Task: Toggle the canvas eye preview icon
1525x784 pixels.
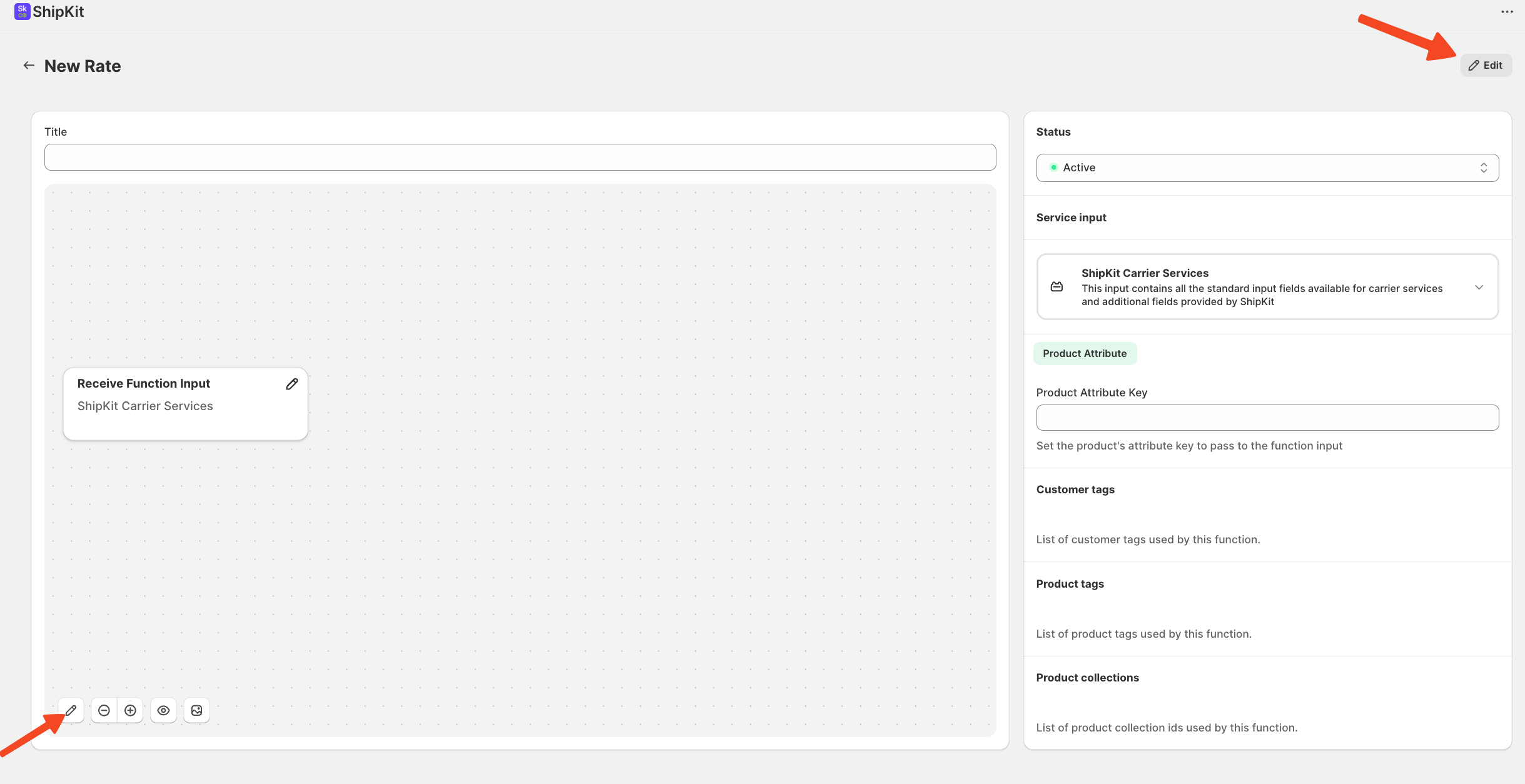Action: (x=163, y=710)
